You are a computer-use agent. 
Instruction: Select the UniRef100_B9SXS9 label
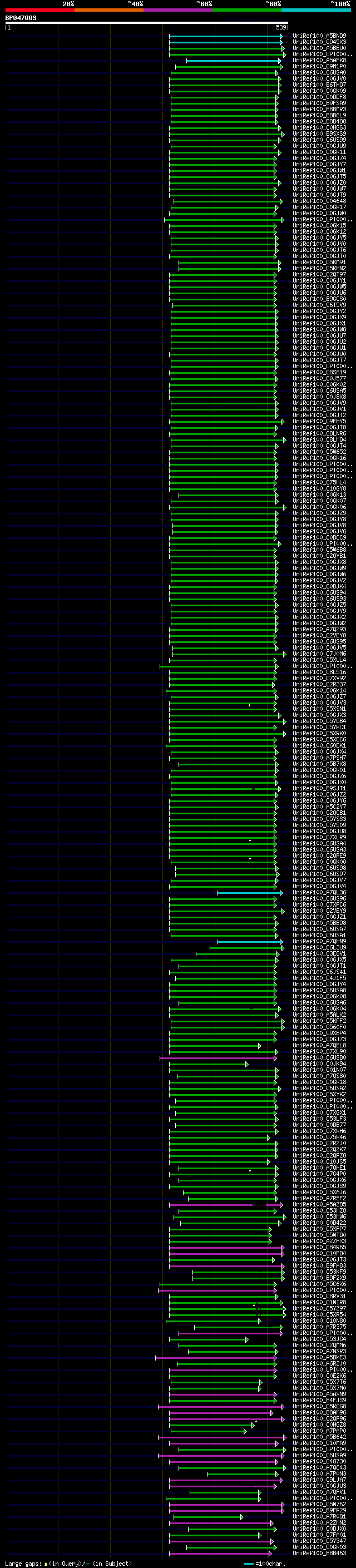tap(319, 134)
